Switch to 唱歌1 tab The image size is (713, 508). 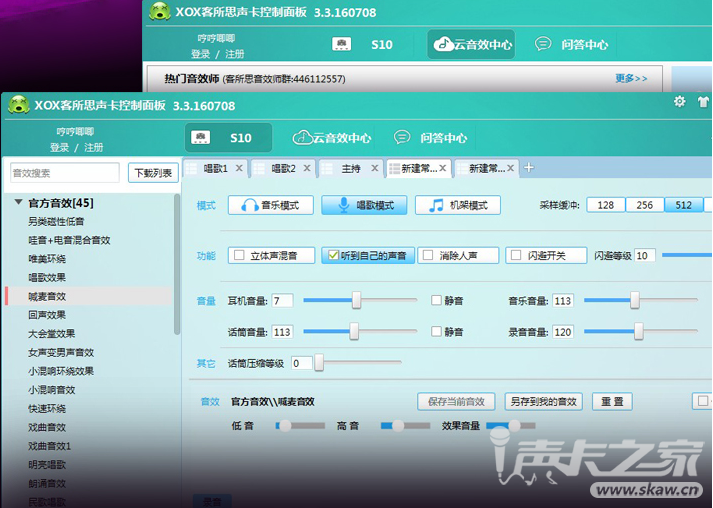pyautogui.click(x=215, y=168)
